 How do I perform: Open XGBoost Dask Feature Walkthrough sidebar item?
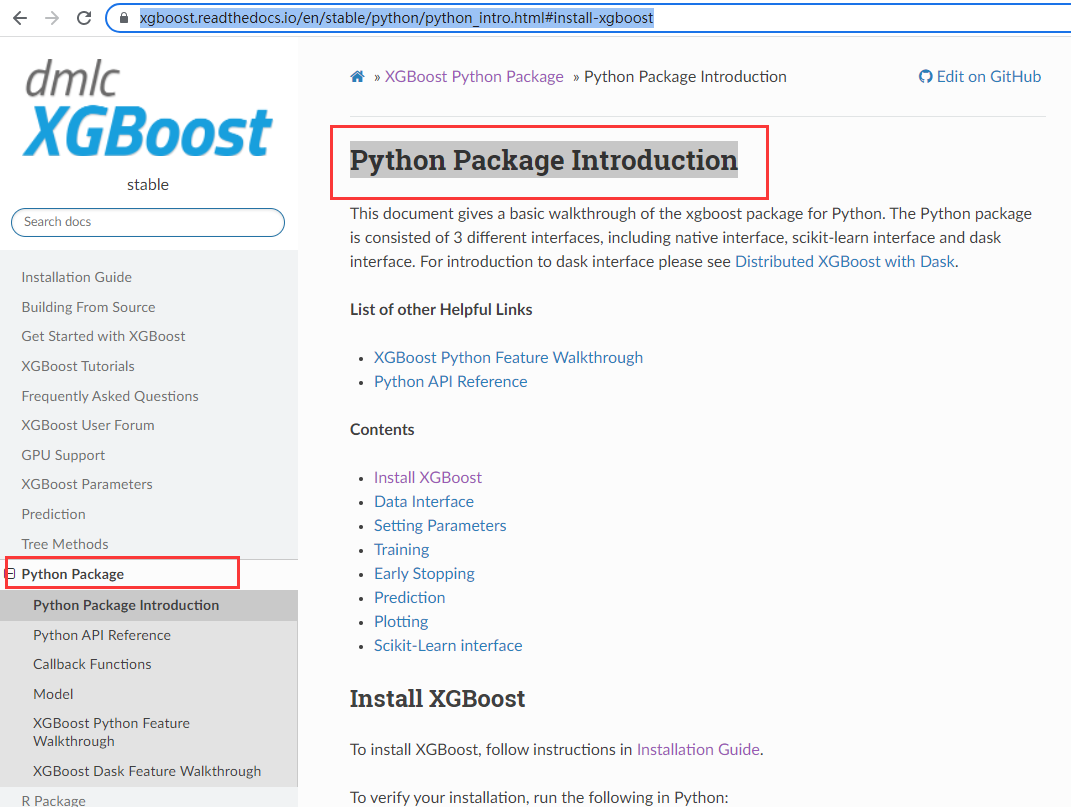147,771
